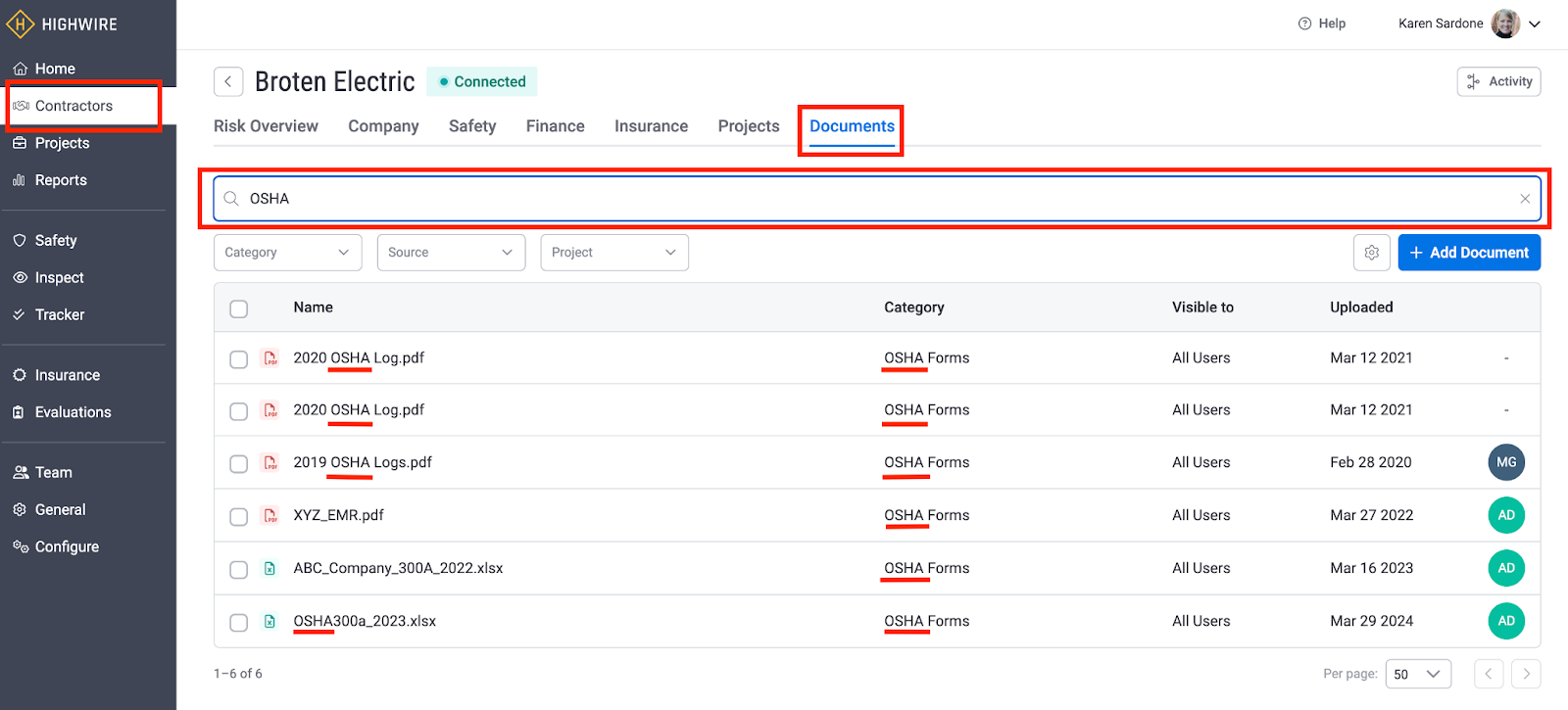
Task: Clear the OSHA search with the X
Action: pos(1525,199)
